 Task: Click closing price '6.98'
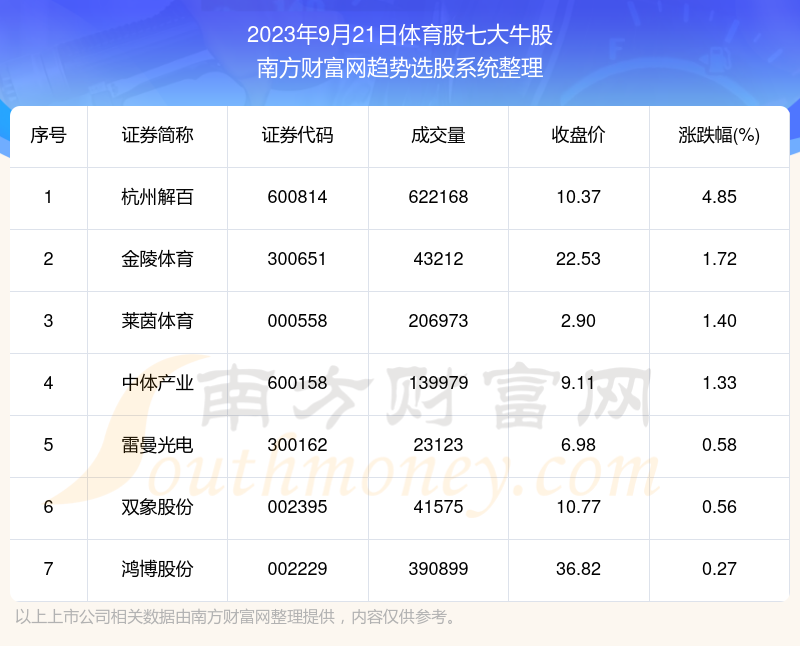point(579,445)
